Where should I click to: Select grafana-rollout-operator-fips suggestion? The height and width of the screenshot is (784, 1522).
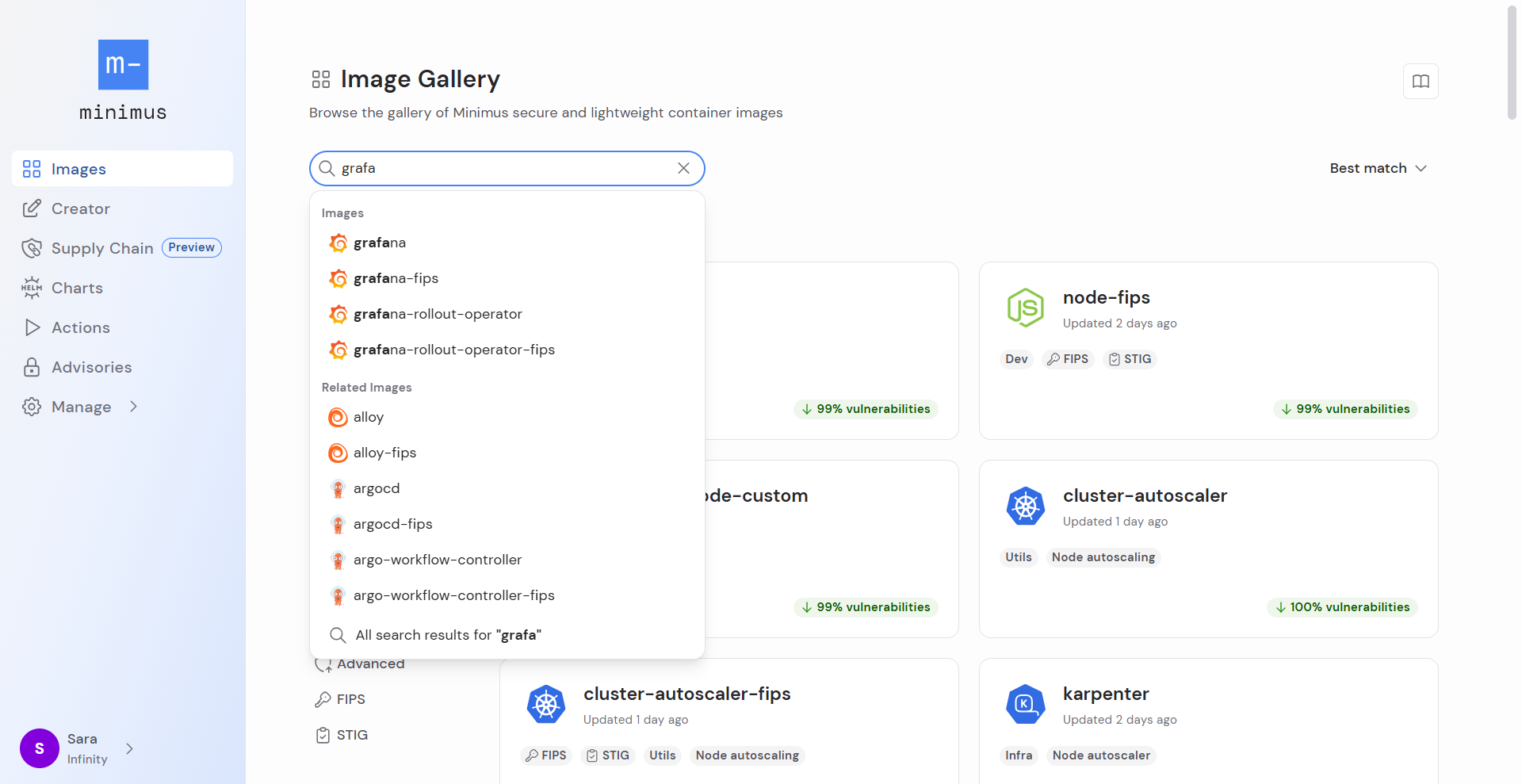click(x=507, y=350)
